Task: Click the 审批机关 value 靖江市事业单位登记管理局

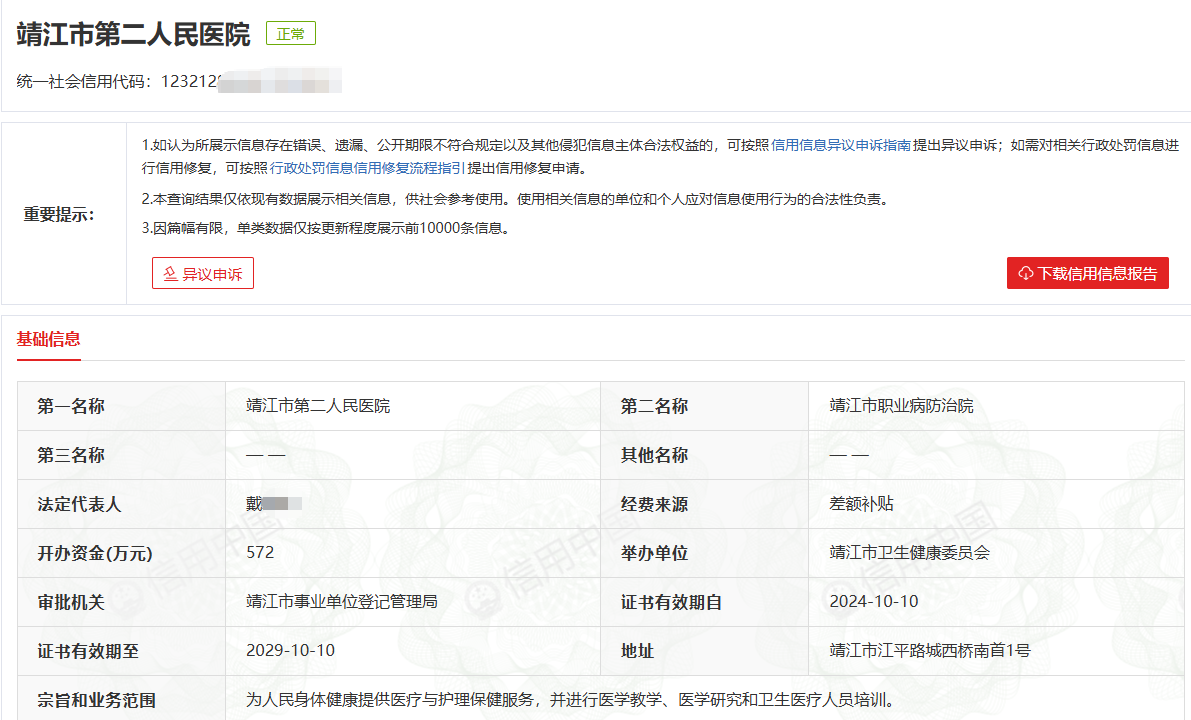Action: (x=341, y=602)
